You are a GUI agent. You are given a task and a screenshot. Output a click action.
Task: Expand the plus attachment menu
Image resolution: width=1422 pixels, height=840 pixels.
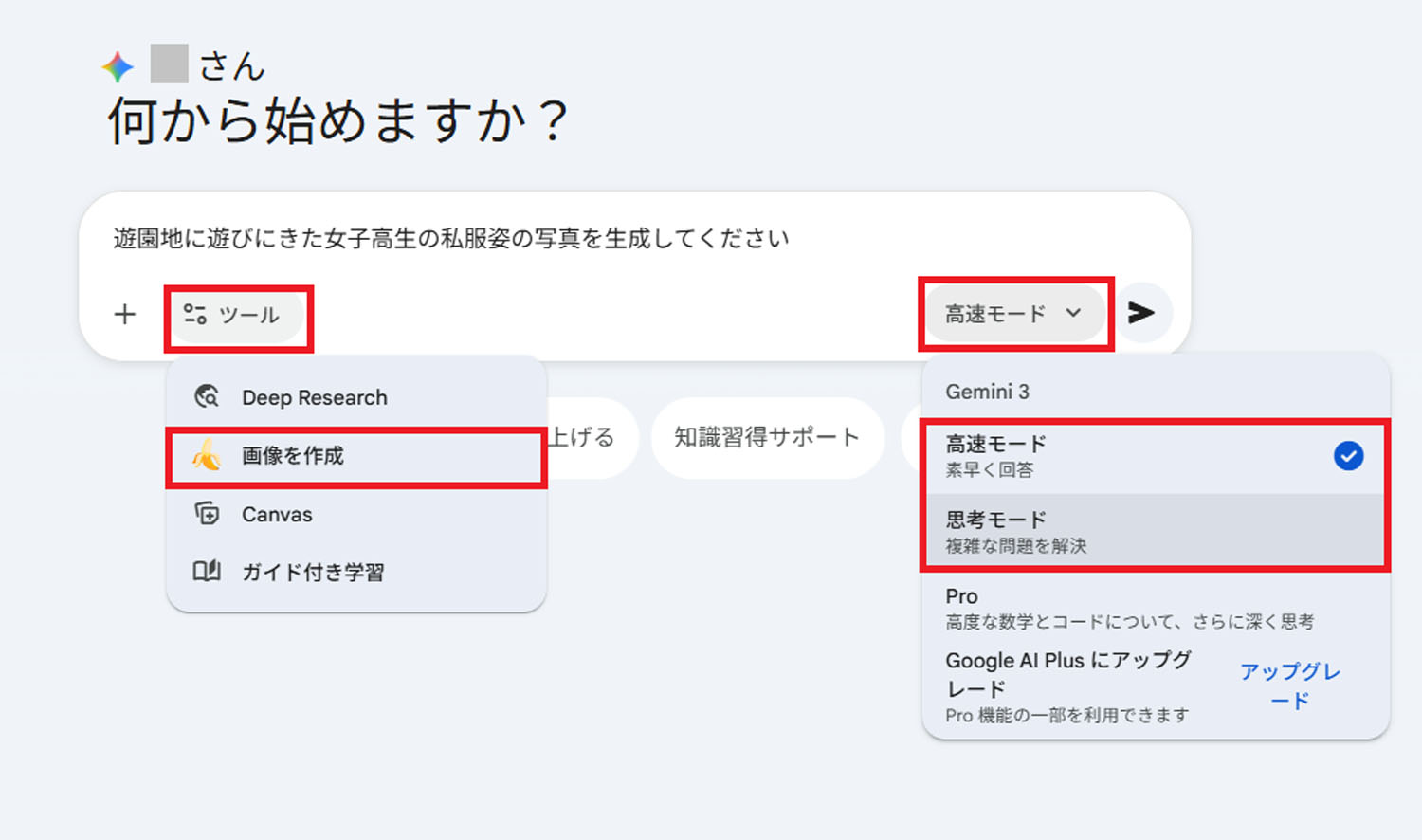(124, 315)
